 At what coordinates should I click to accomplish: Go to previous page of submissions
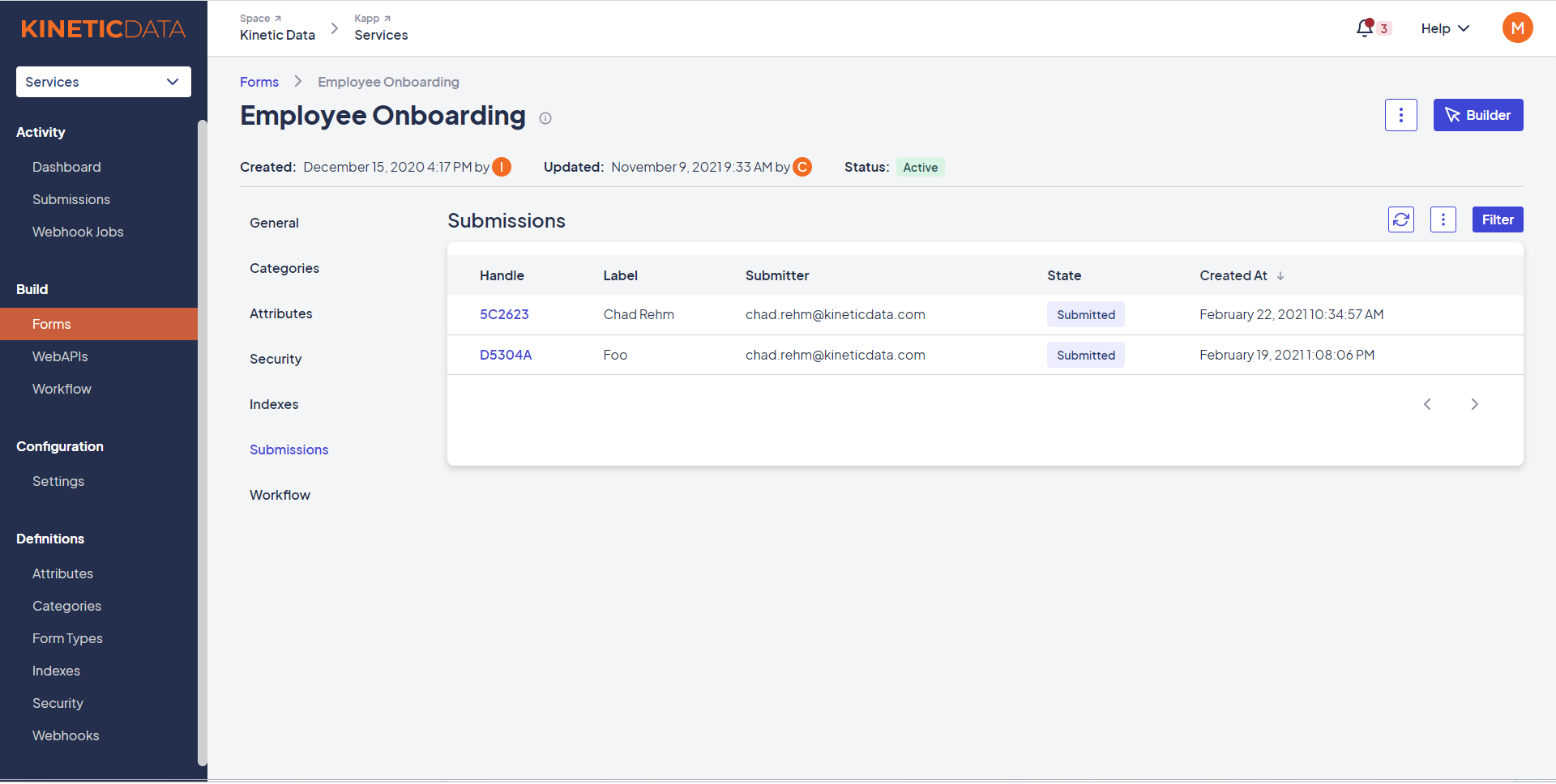(1427, 404)
